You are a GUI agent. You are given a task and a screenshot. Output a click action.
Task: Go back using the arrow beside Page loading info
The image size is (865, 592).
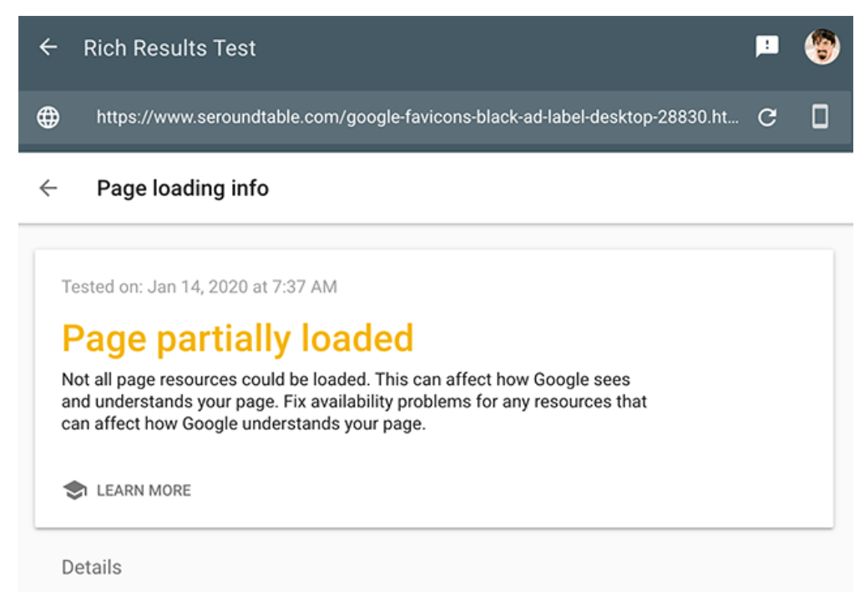pos(48,188)
